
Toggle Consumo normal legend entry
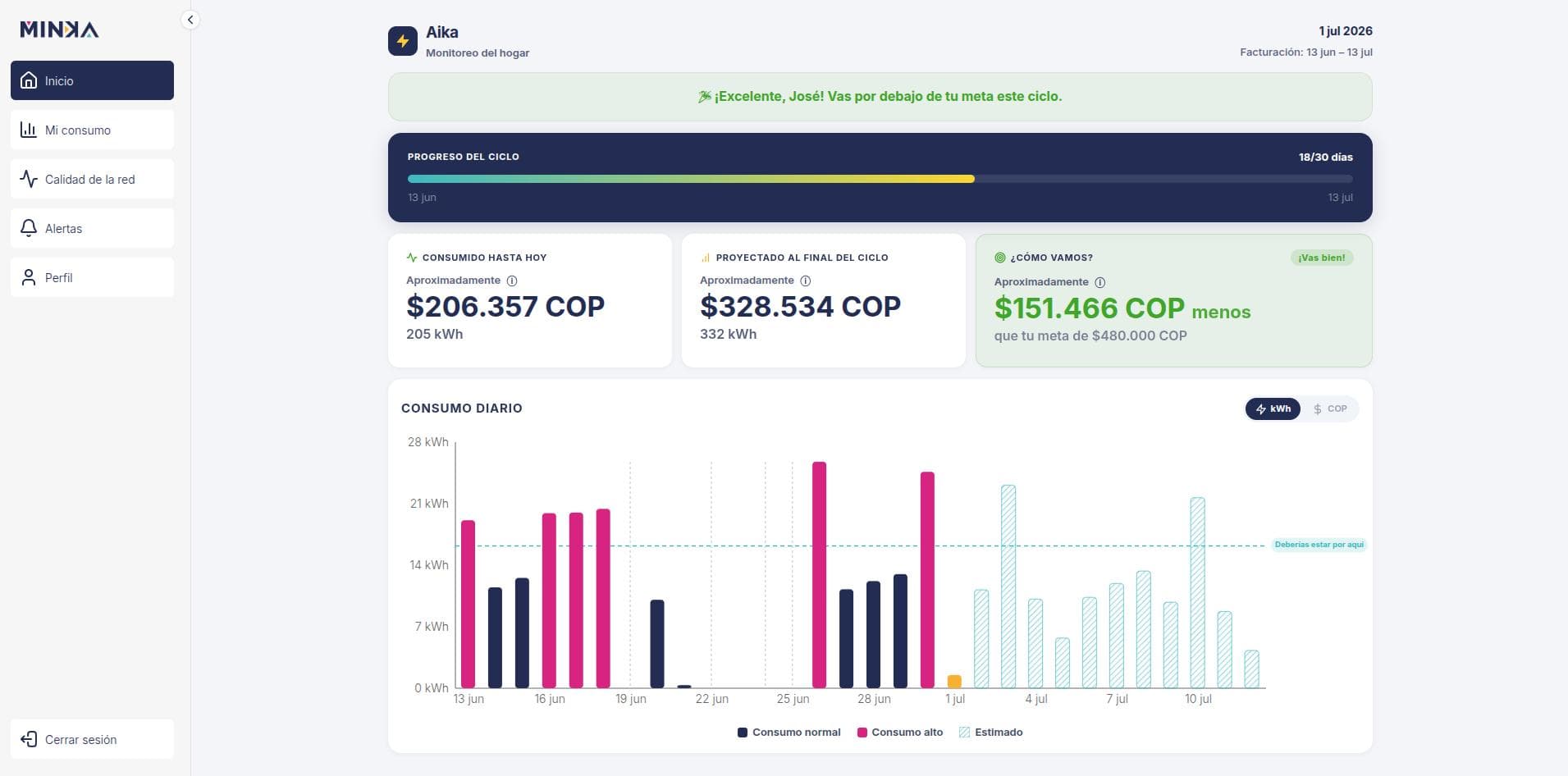click(x=789, y=733)
